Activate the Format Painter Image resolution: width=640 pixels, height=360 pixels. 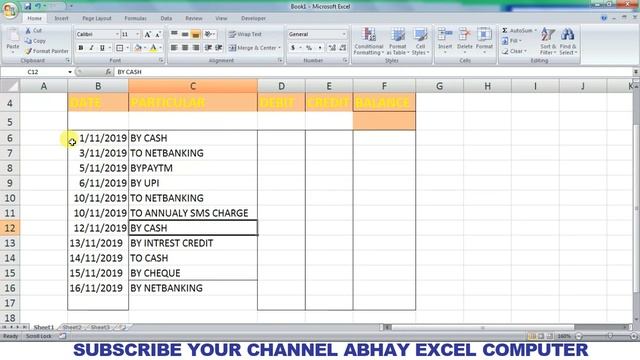pyautogui.click(x=47, y=51)
